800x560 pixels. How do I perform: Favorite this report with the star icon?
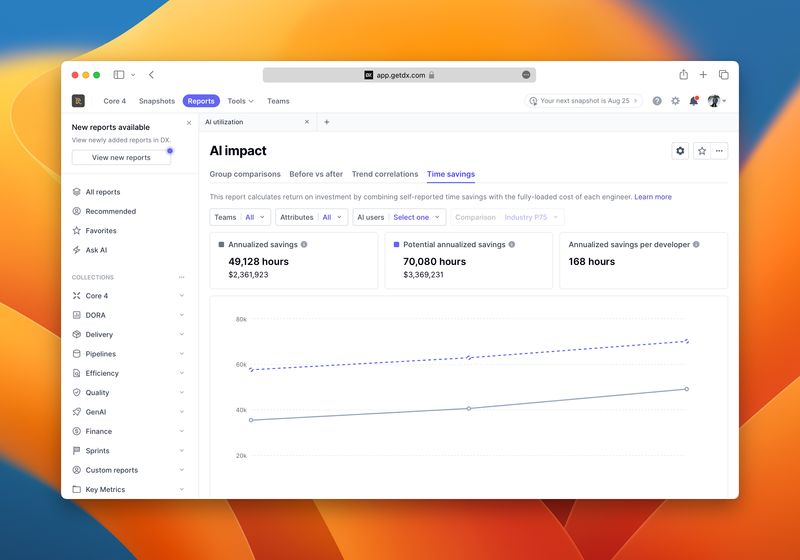pos(701,151)
